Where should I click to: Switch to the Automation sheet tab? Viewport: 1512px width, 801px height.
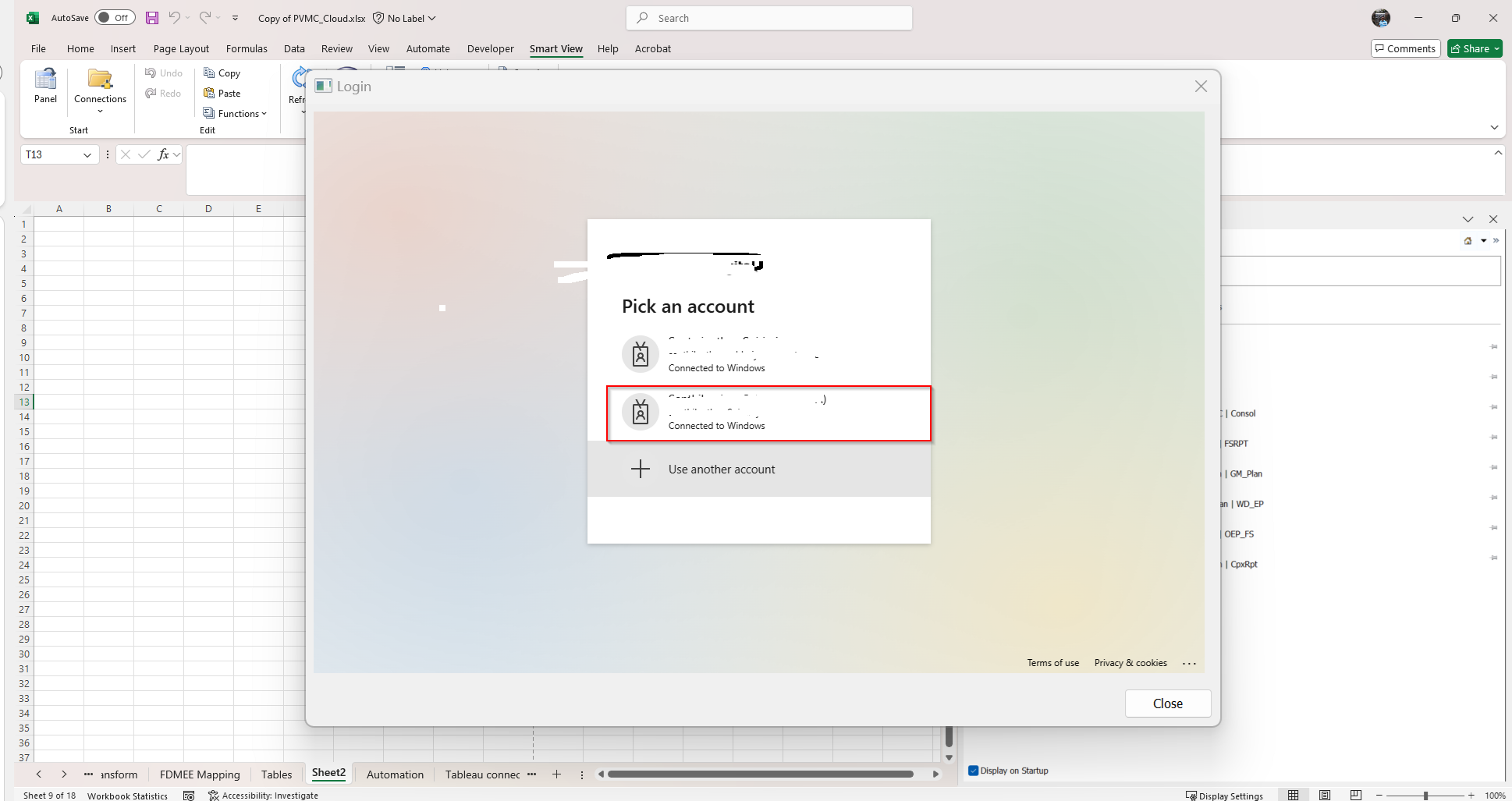(x=395, y=774)
